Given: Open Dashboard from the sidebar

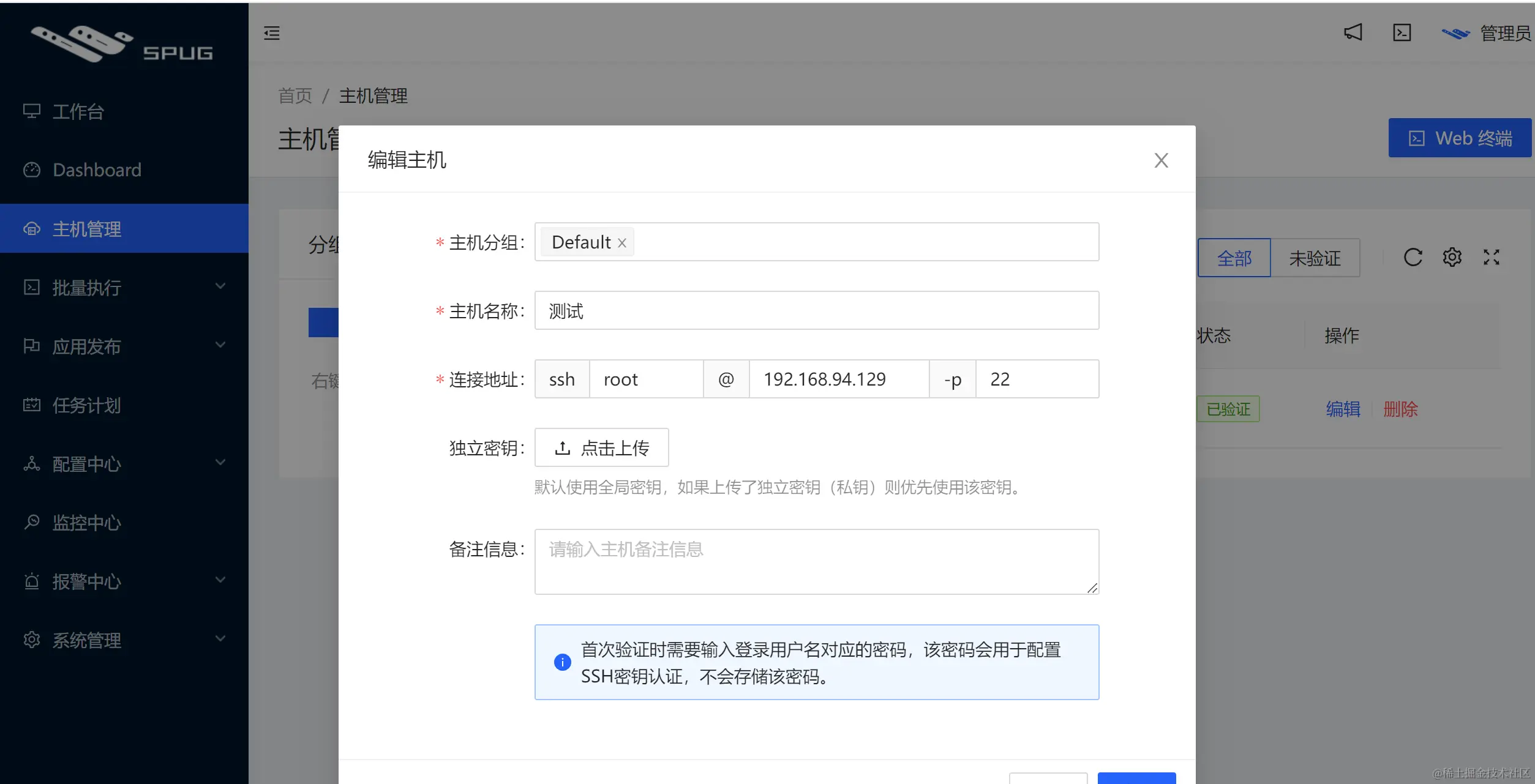Looking at the screenshot, I should point(97,170).
